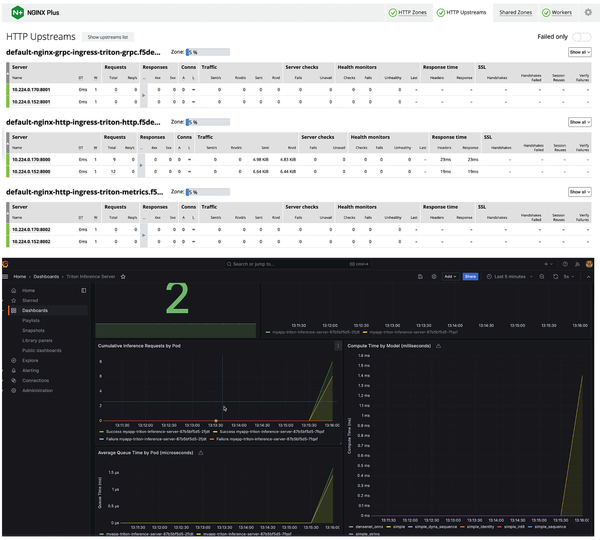Click the Grafana logo icon

tap(7, 265)
